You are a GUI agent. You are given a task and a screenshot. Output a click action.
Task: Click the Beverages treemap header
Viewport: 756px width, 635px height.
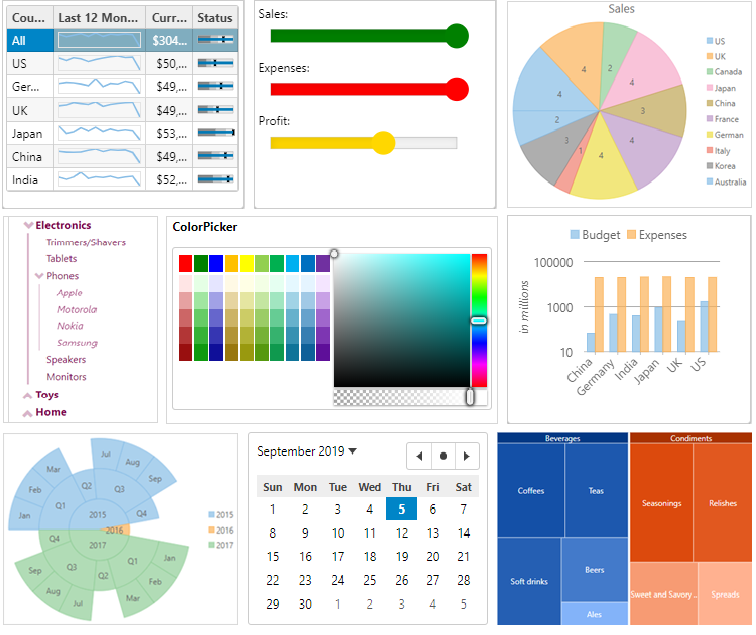point(562,438)
